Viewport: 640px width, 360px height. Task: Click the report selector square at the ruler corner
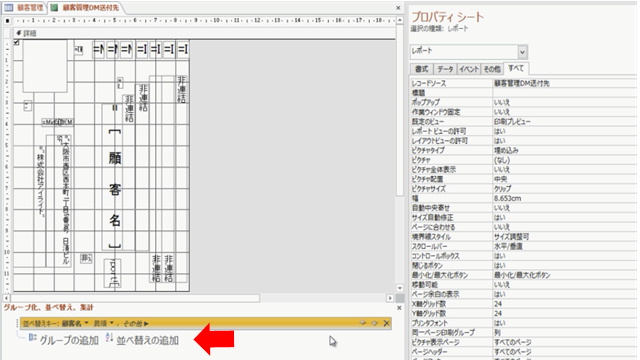tap(7, 20)
